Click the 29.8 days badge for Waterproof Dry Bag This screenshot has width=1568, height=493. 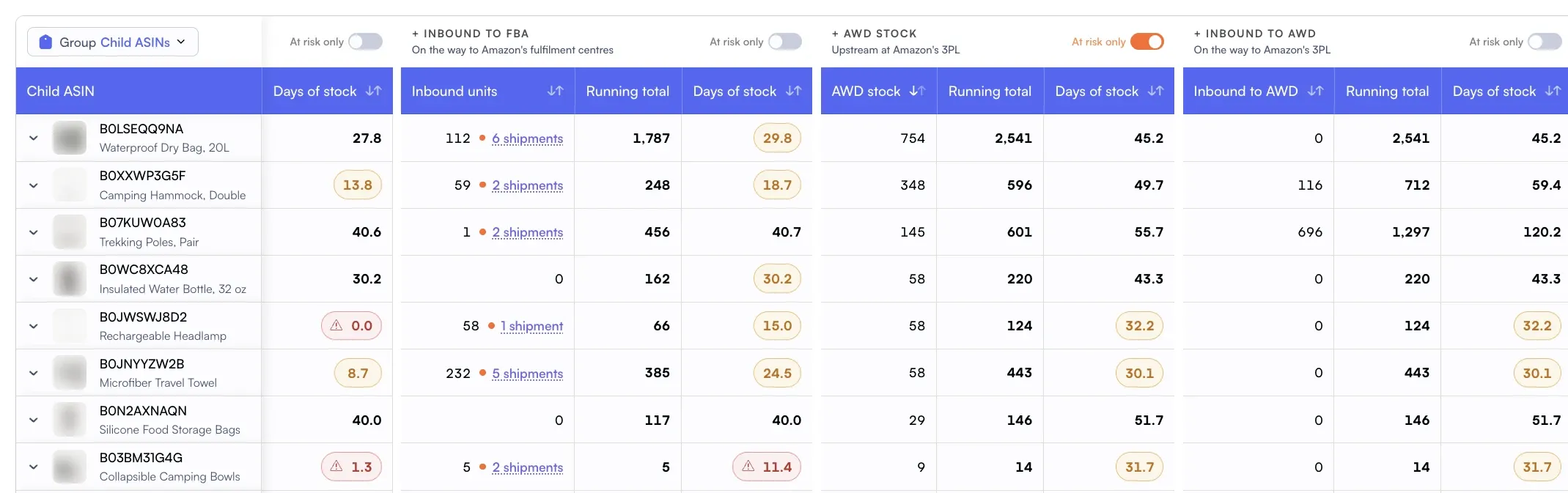(x=777, y=138)
